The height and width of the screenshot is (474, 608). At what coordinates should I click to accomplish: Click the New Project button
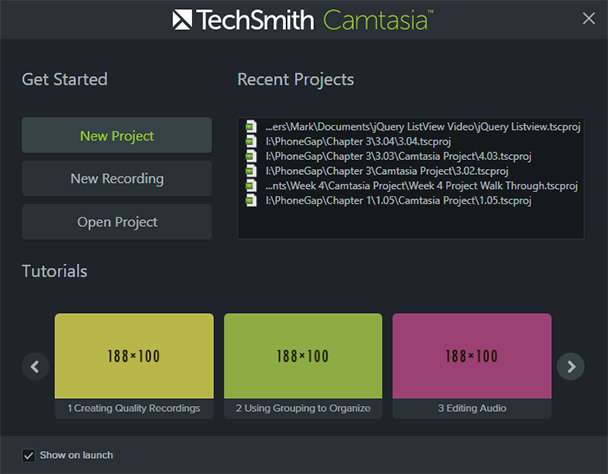116,135
